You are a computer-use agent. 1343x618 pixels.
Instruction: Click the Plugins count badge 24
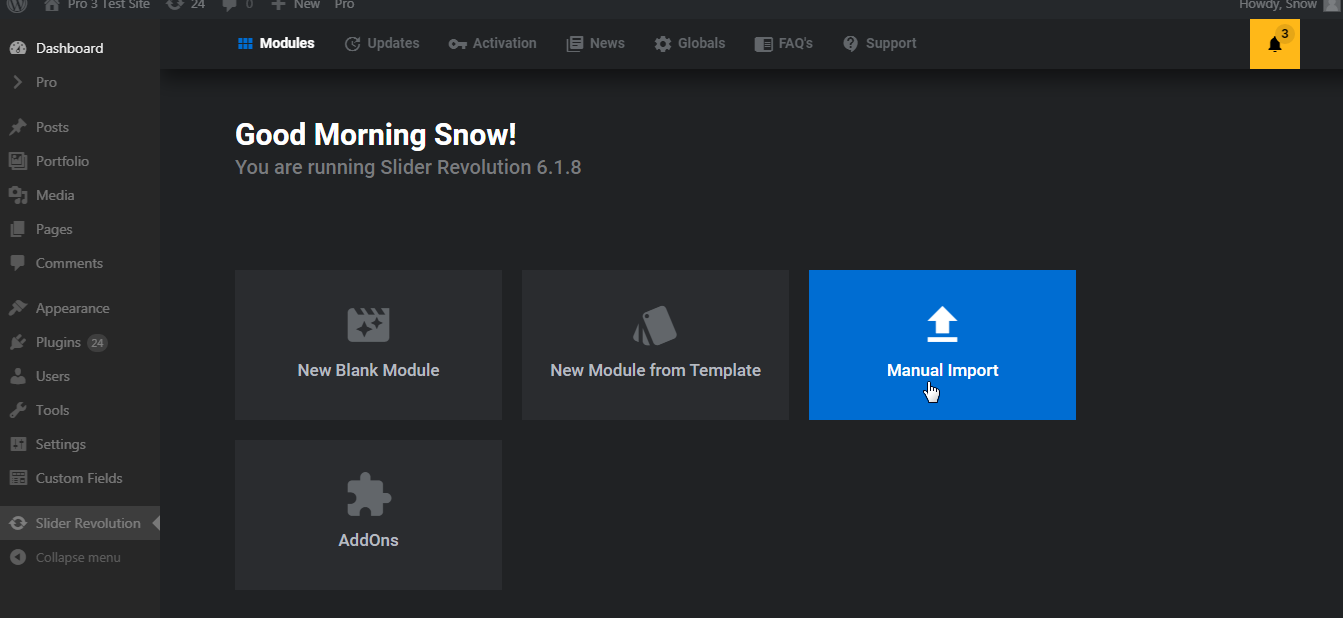(x=97, y=342)
